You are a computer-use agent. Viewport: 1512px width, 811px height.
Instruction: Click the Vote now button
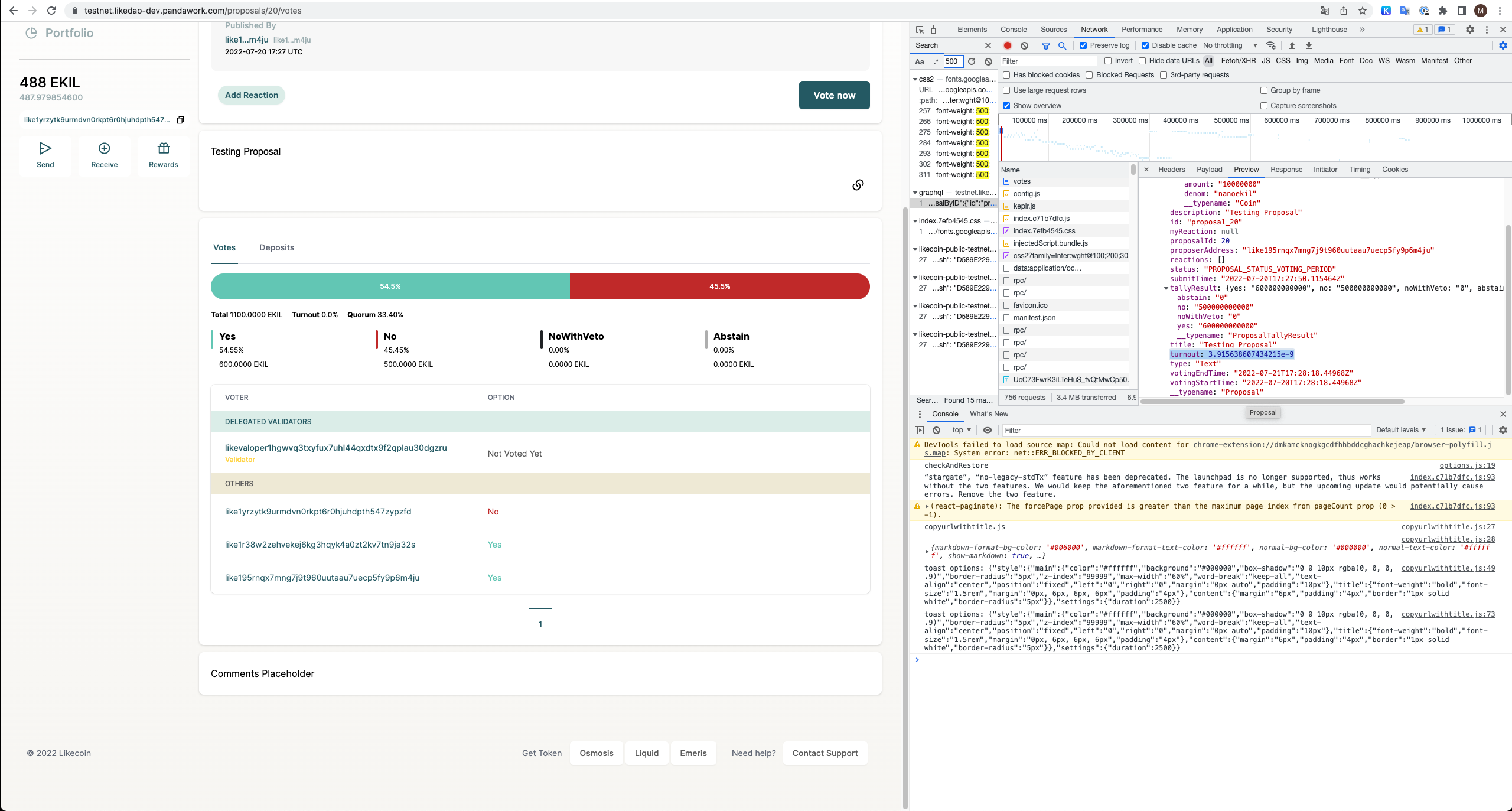pyautogui.click(x=834, y=95)
